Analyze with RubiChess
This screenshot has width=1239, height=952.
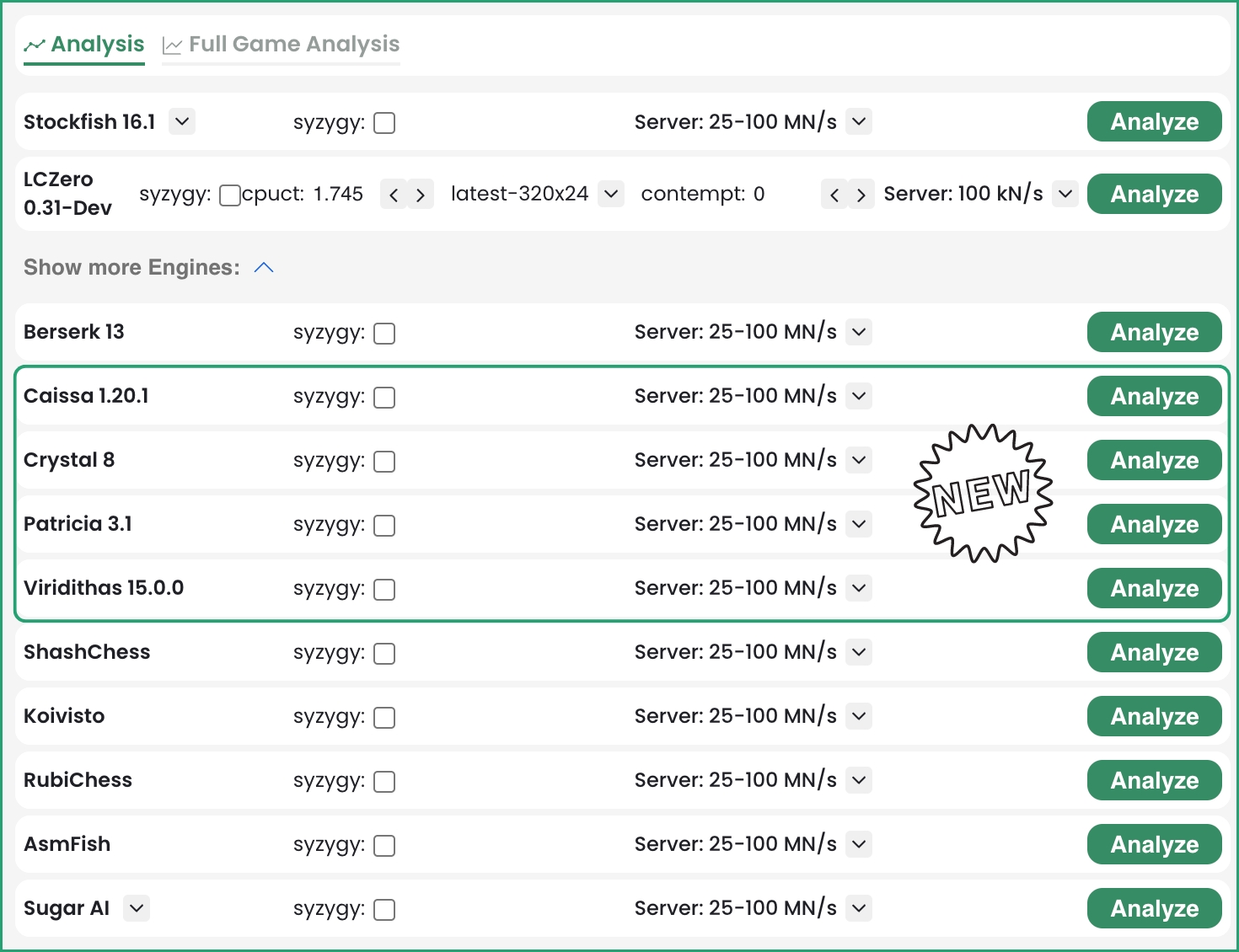coord(1154,780)
